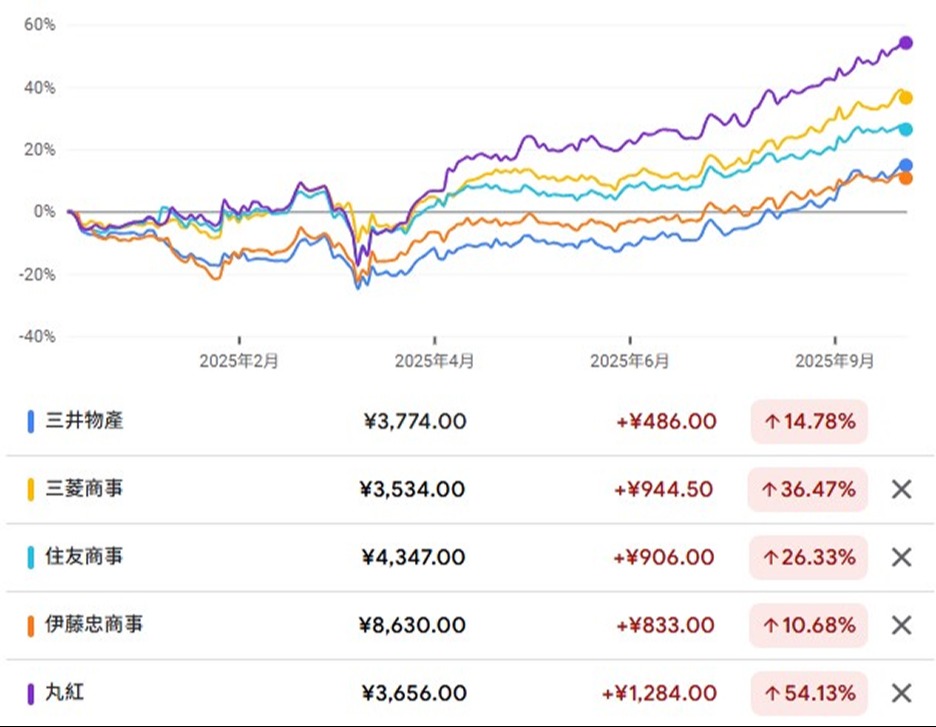Click the yellow 三菱商事 chart endpoint dot
The image size is (936, 727).
tap(906, 98)
